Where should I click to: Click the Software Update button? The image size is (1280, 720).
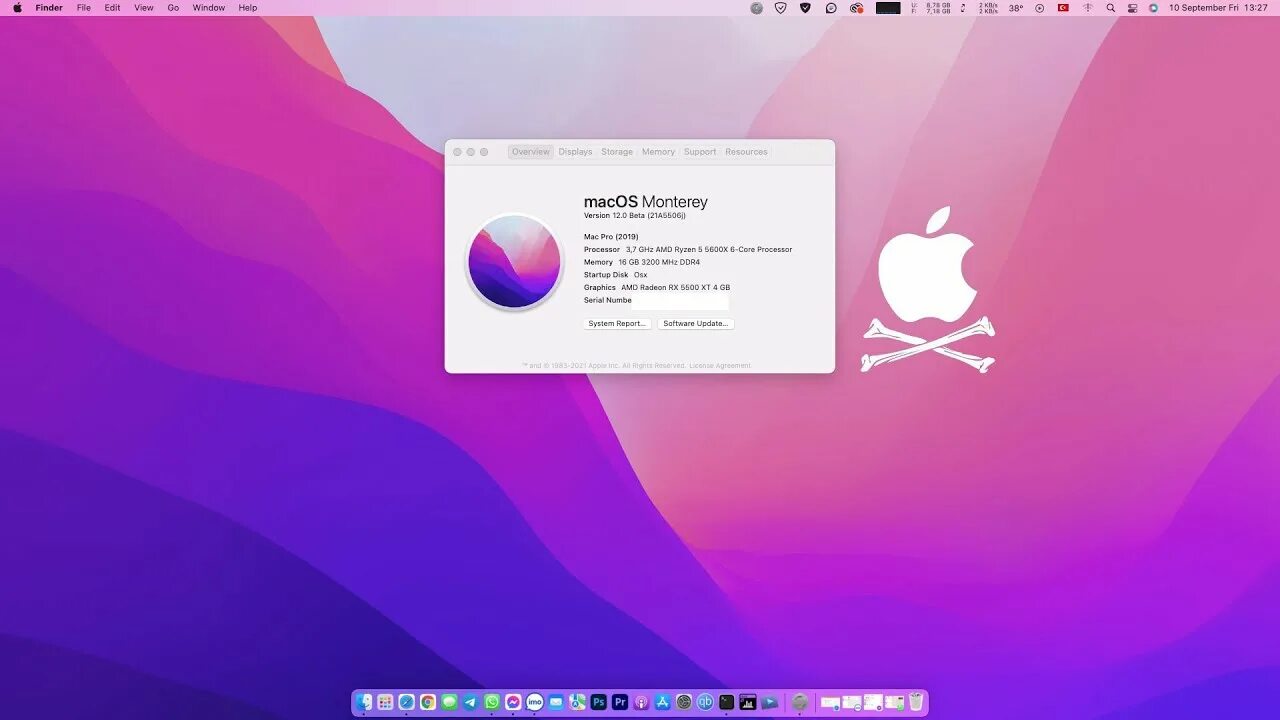point(695,323)
